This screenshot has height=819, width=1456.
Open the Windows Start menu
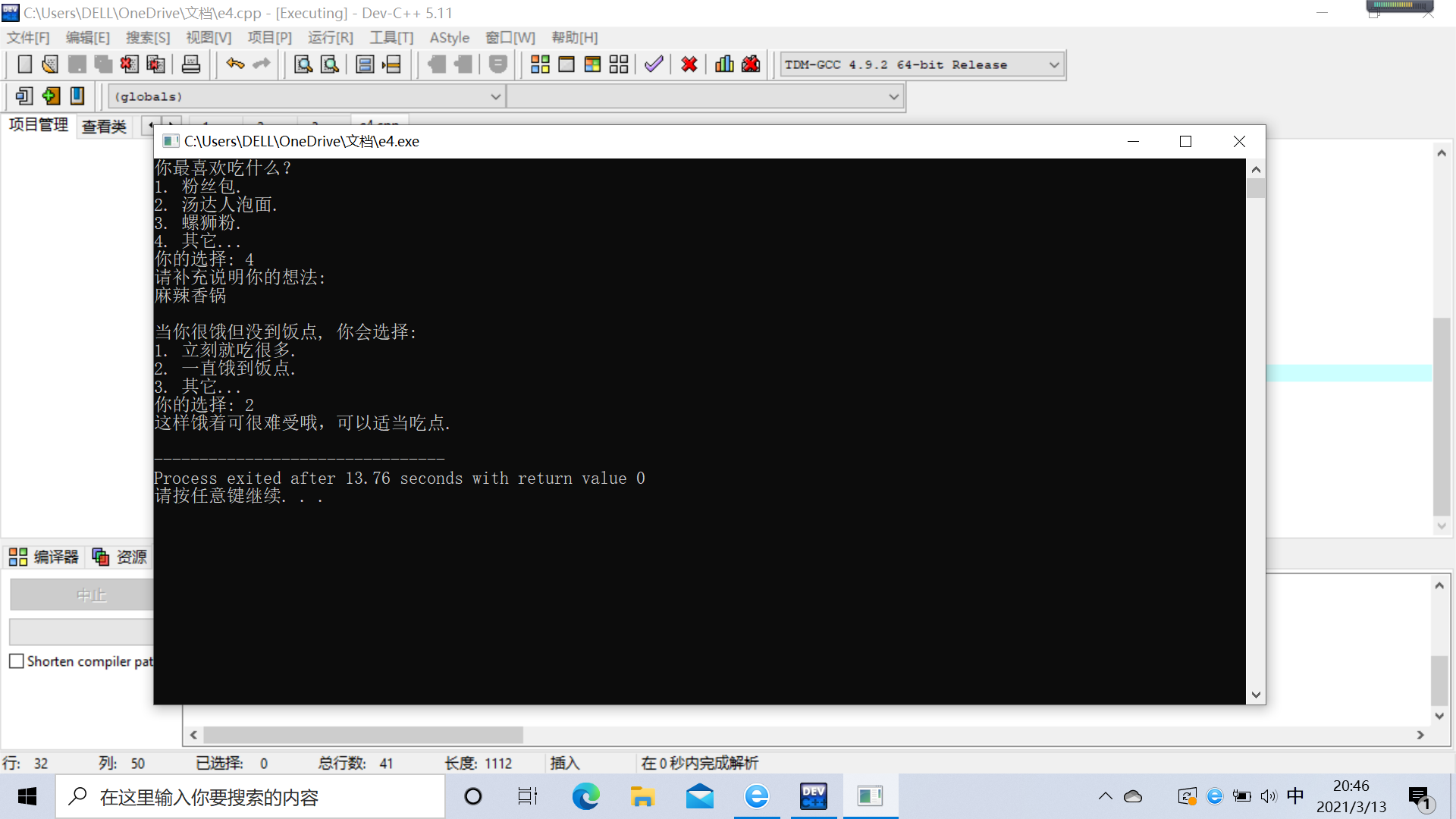tap(27, 796)
